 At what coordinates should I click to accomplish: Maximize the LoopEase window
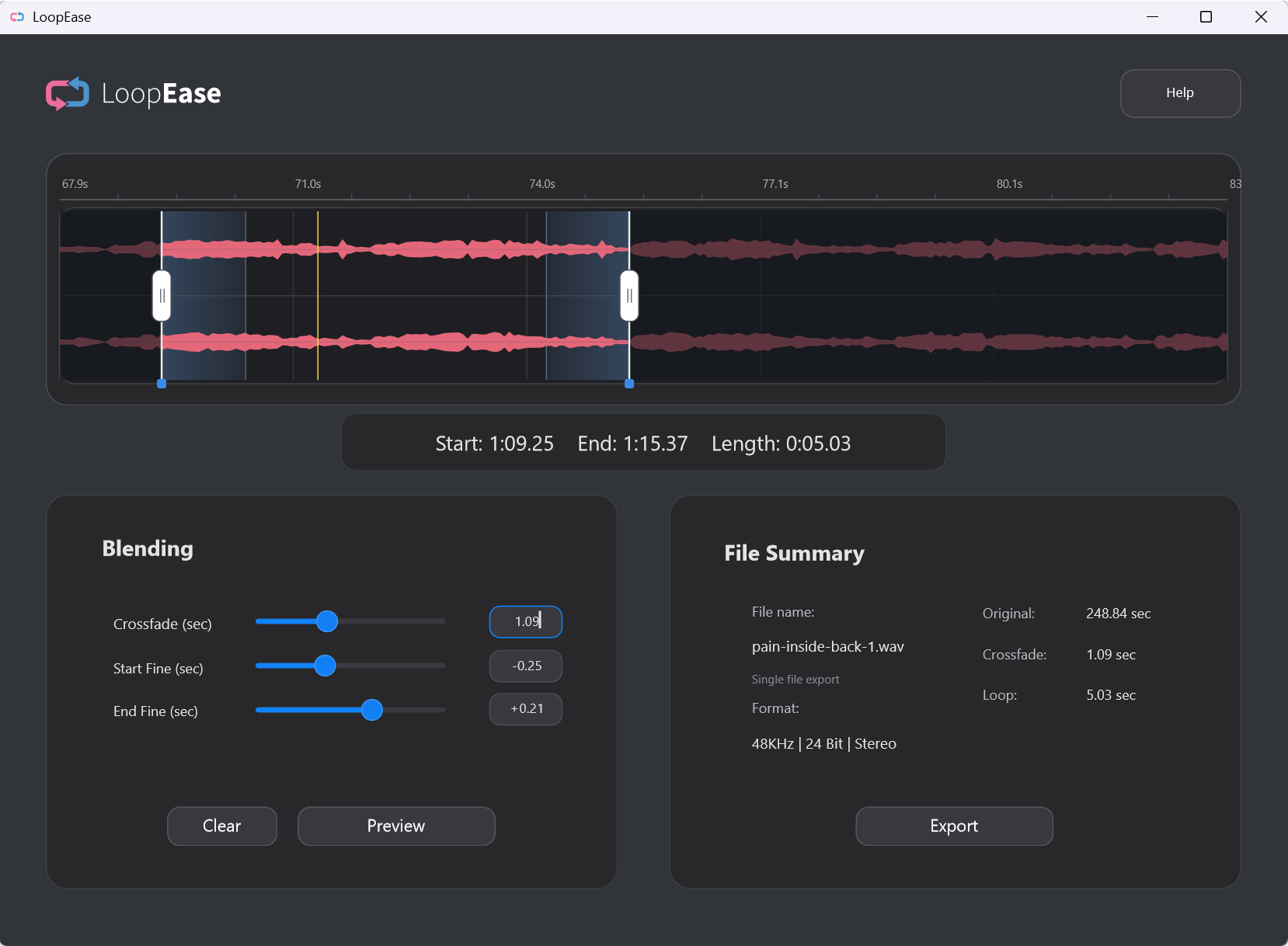[1206, 17]
